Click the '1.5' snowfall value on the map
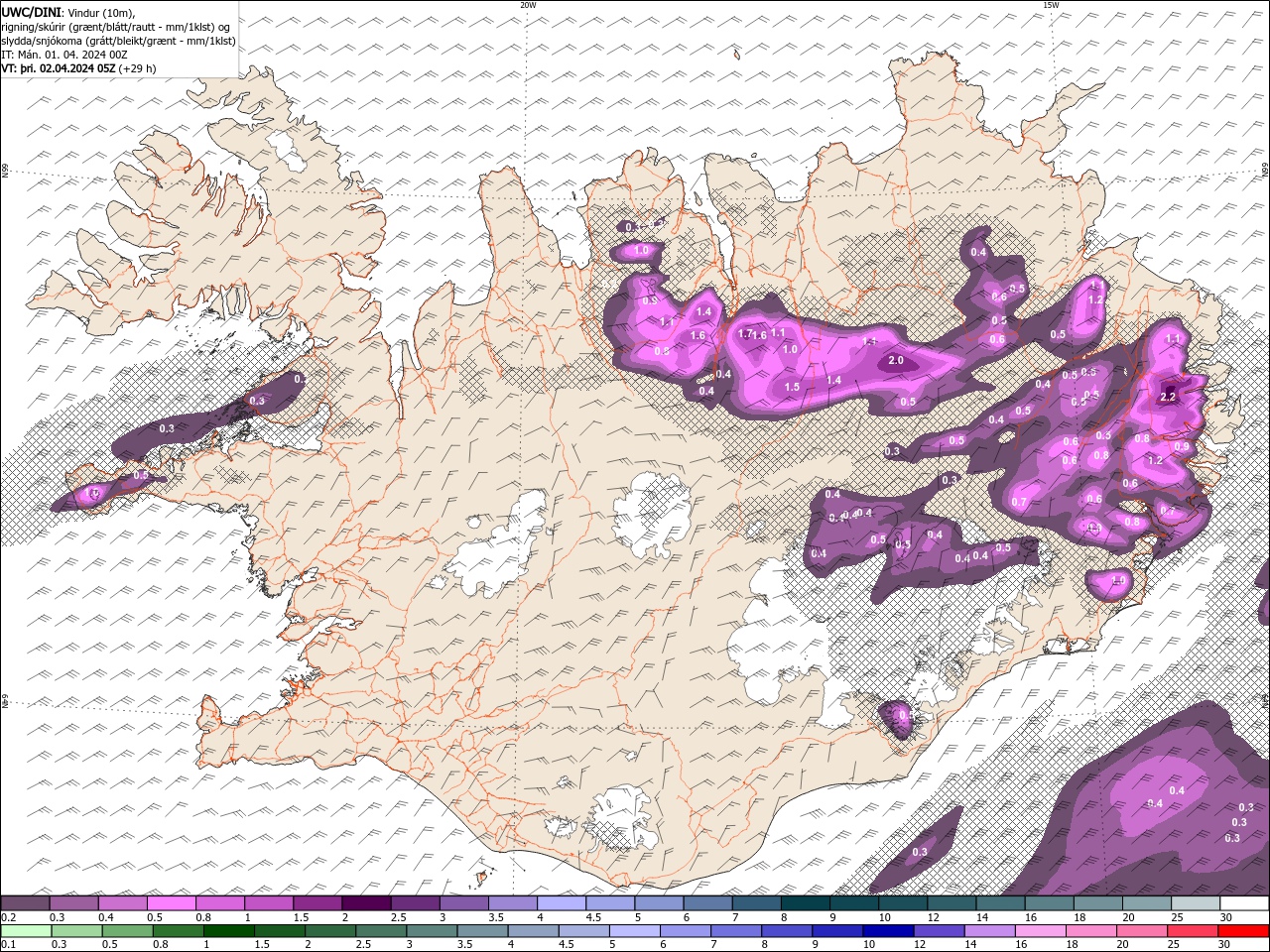This screenshot has height=952, width=1270. 792,388
